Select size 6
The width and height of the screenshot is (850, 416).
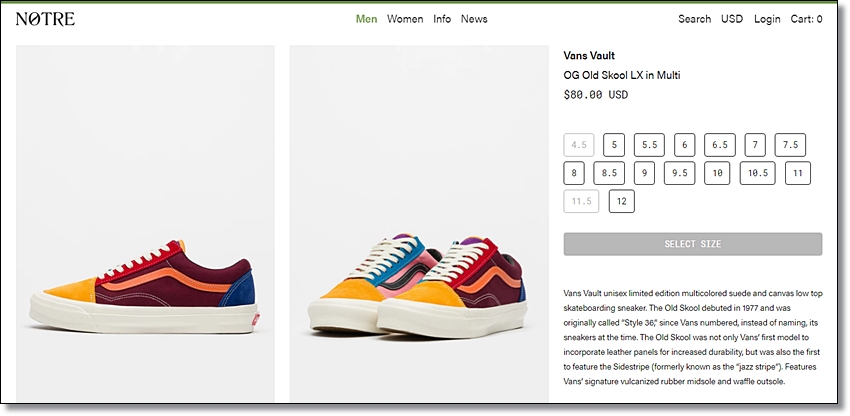tap(685, 145)
